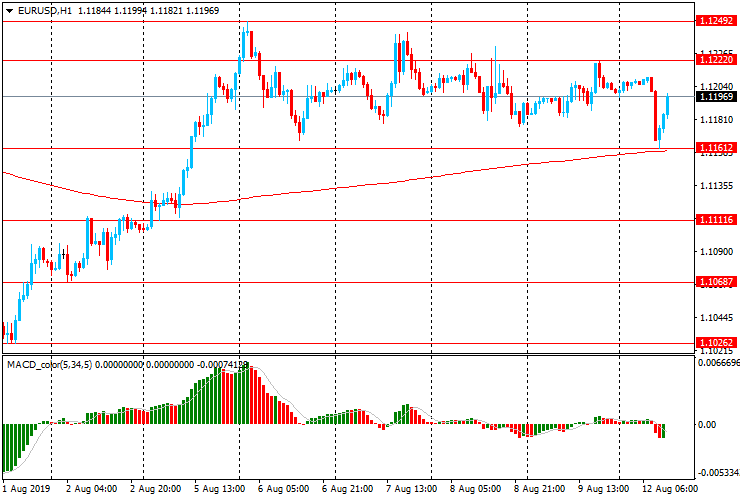The image size is (740, 500).
Task: Click the 5 Aug 13:00 time label
Action: (x=219, y=489)
